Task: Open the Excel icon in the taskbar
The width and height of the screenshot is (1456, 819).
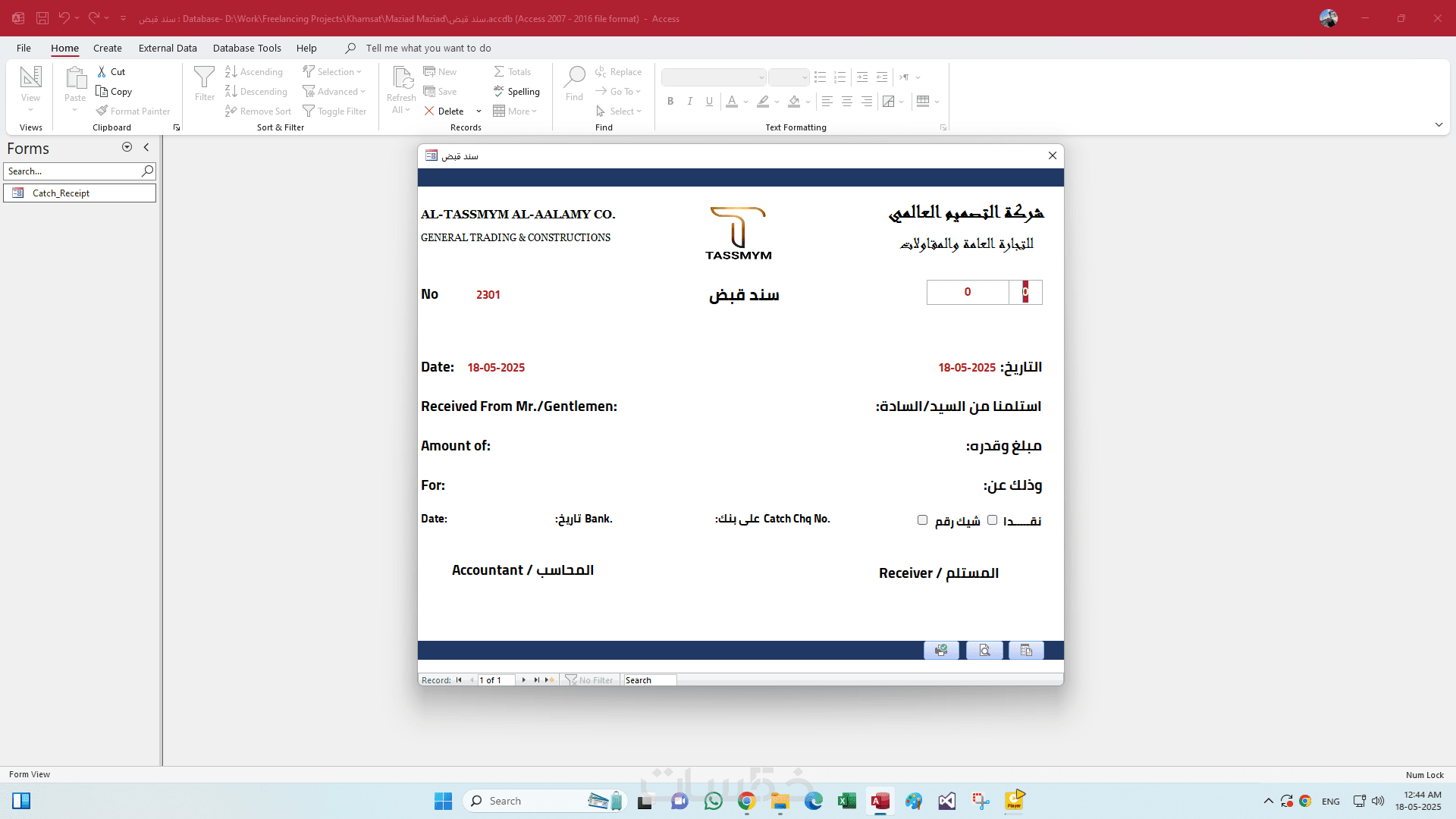Action: point(846,801)
